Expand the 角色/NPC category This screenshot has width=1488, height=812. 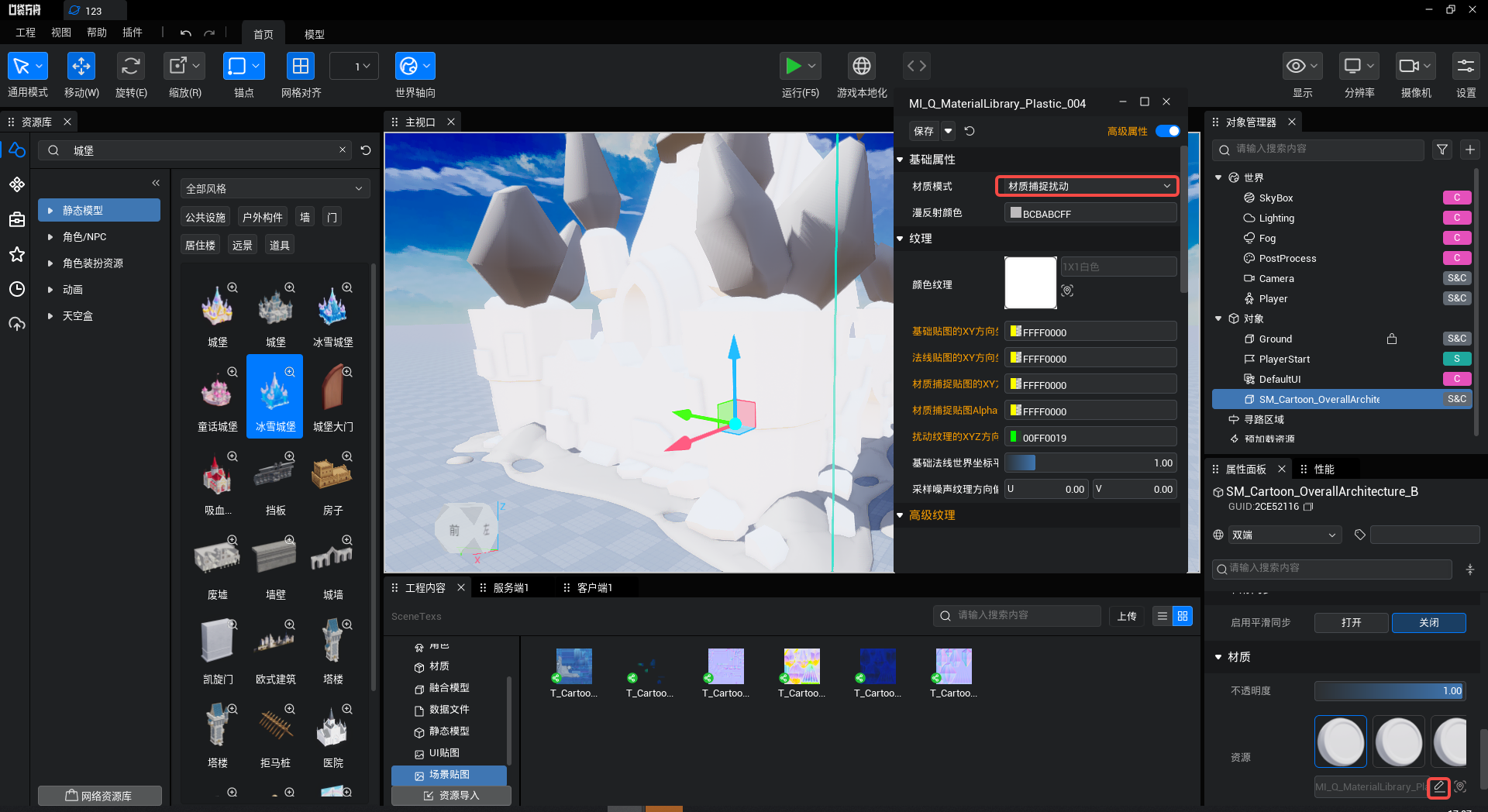pos(50,237)
